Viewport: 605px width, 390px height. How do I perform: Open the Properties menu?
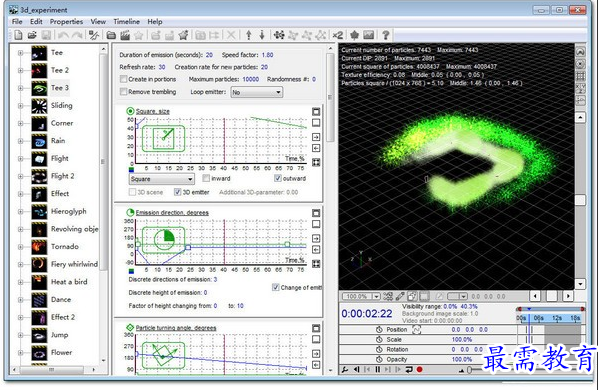[x=66, y=22]
